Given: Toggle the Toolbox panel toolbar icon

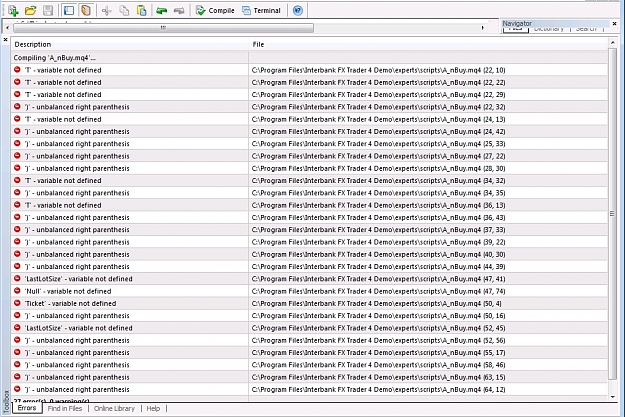Looking at the screenshot, I should [85, 10].
